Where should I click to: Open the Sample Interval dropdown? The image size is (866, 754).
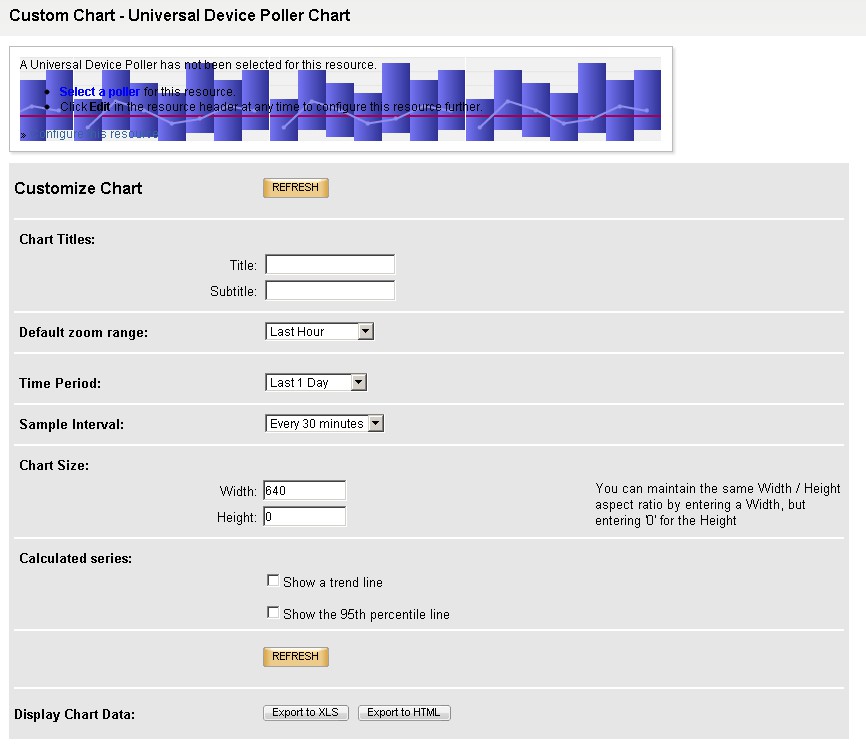pos(324,424)
